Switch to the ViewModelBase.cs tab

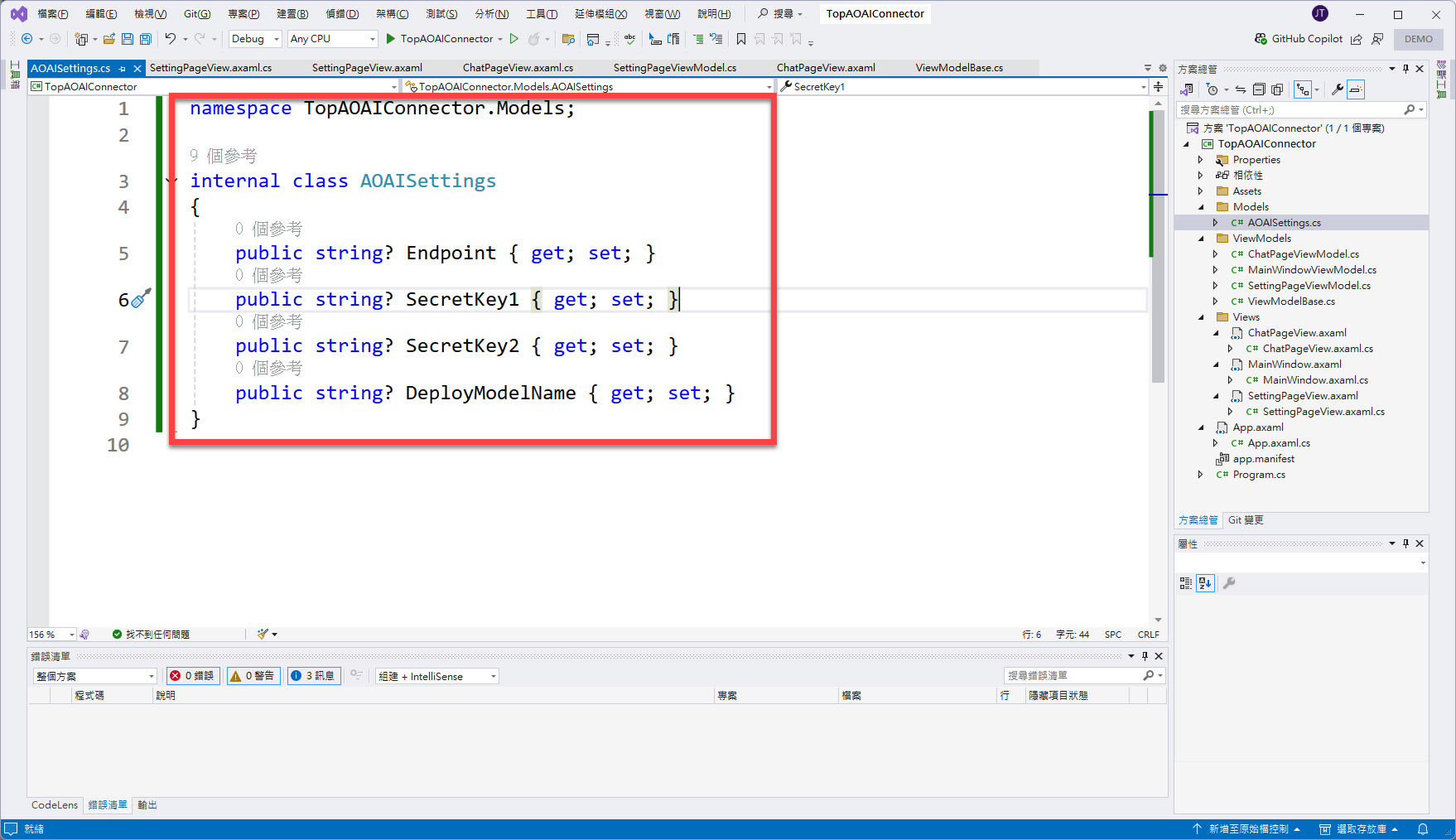tap(959, 68)
